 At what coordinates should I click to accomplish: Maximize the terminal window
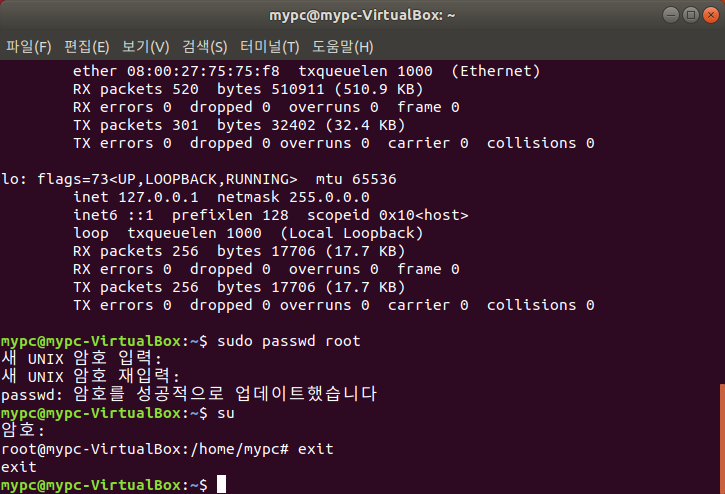(691, 15)
